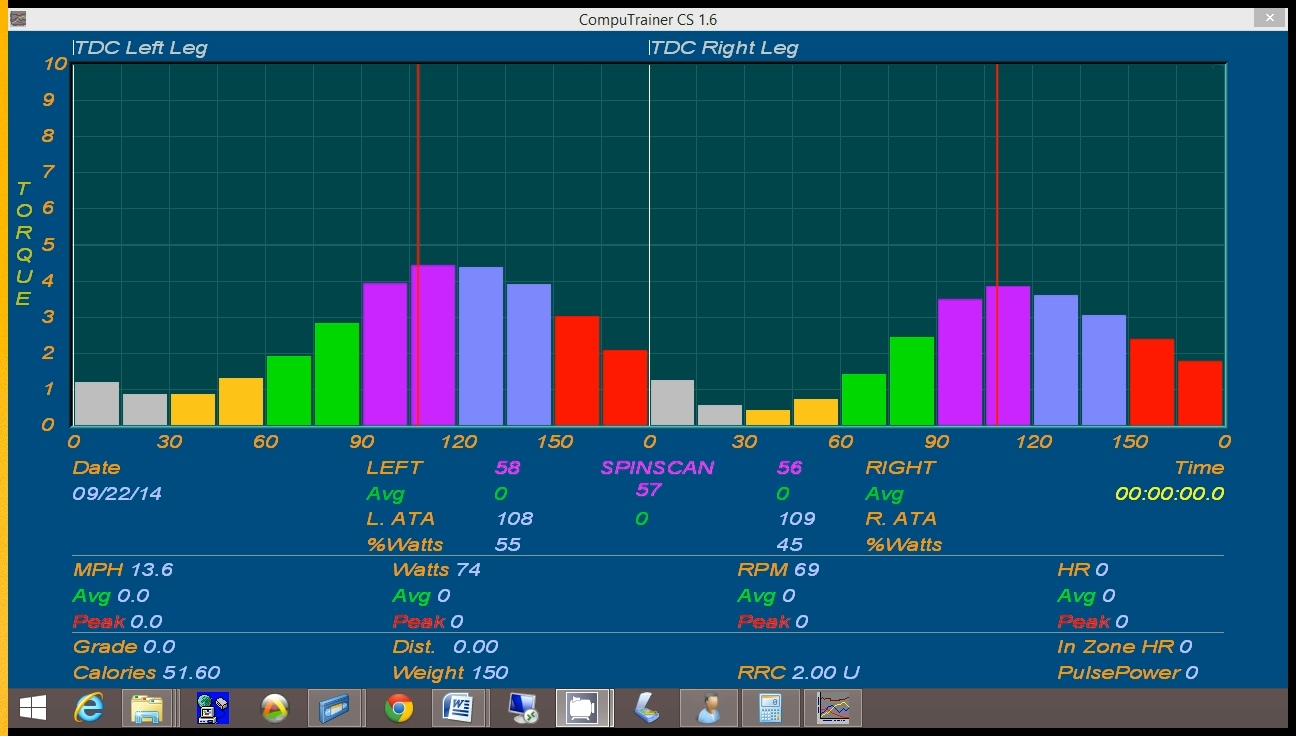The width and height of the screenshot is (1296, 736).
Task: Click the active video camera taskbar icon
Action: point(582,709)
